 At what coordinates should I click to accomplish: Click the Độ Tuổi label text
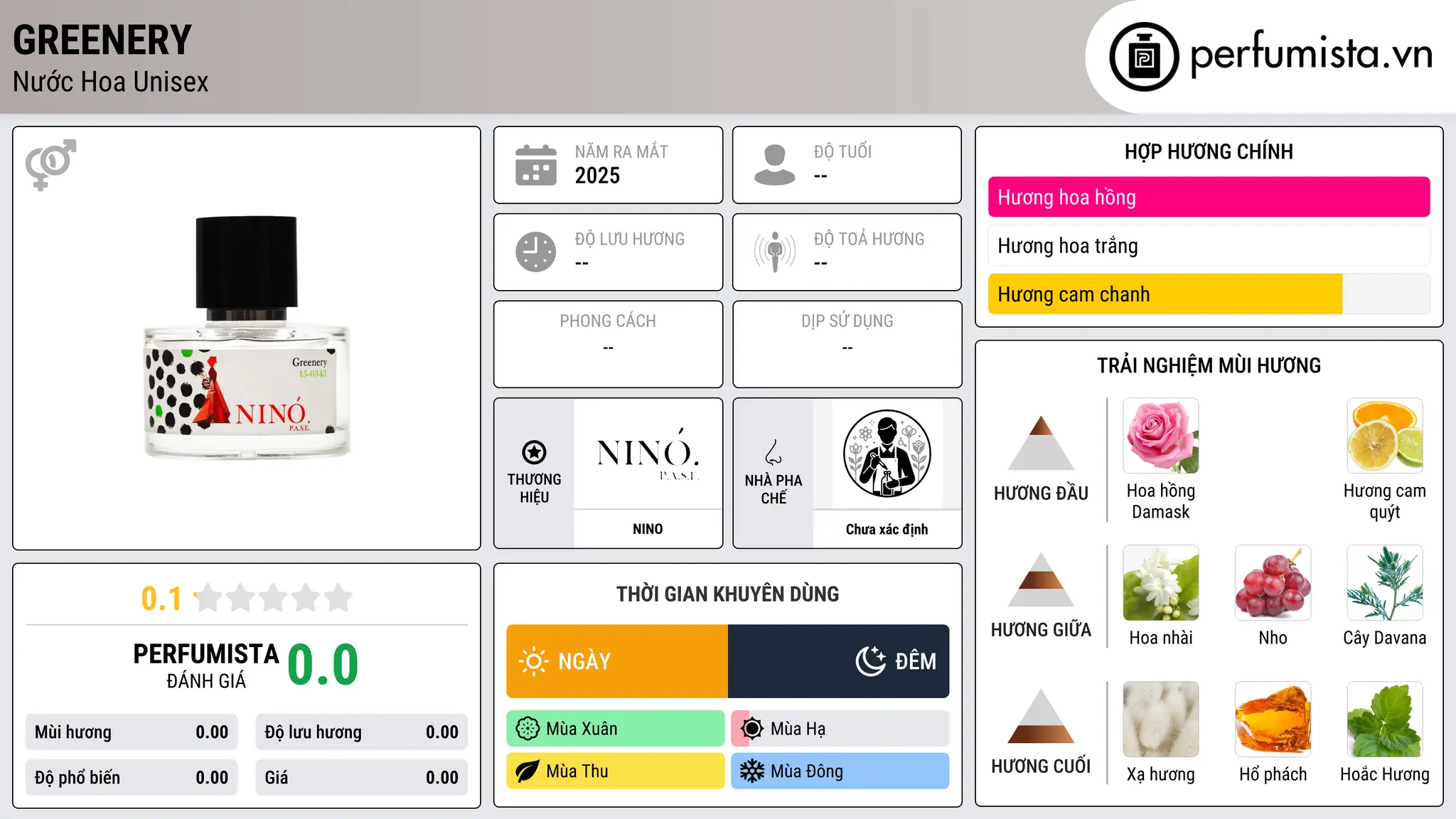click(842, 151)
